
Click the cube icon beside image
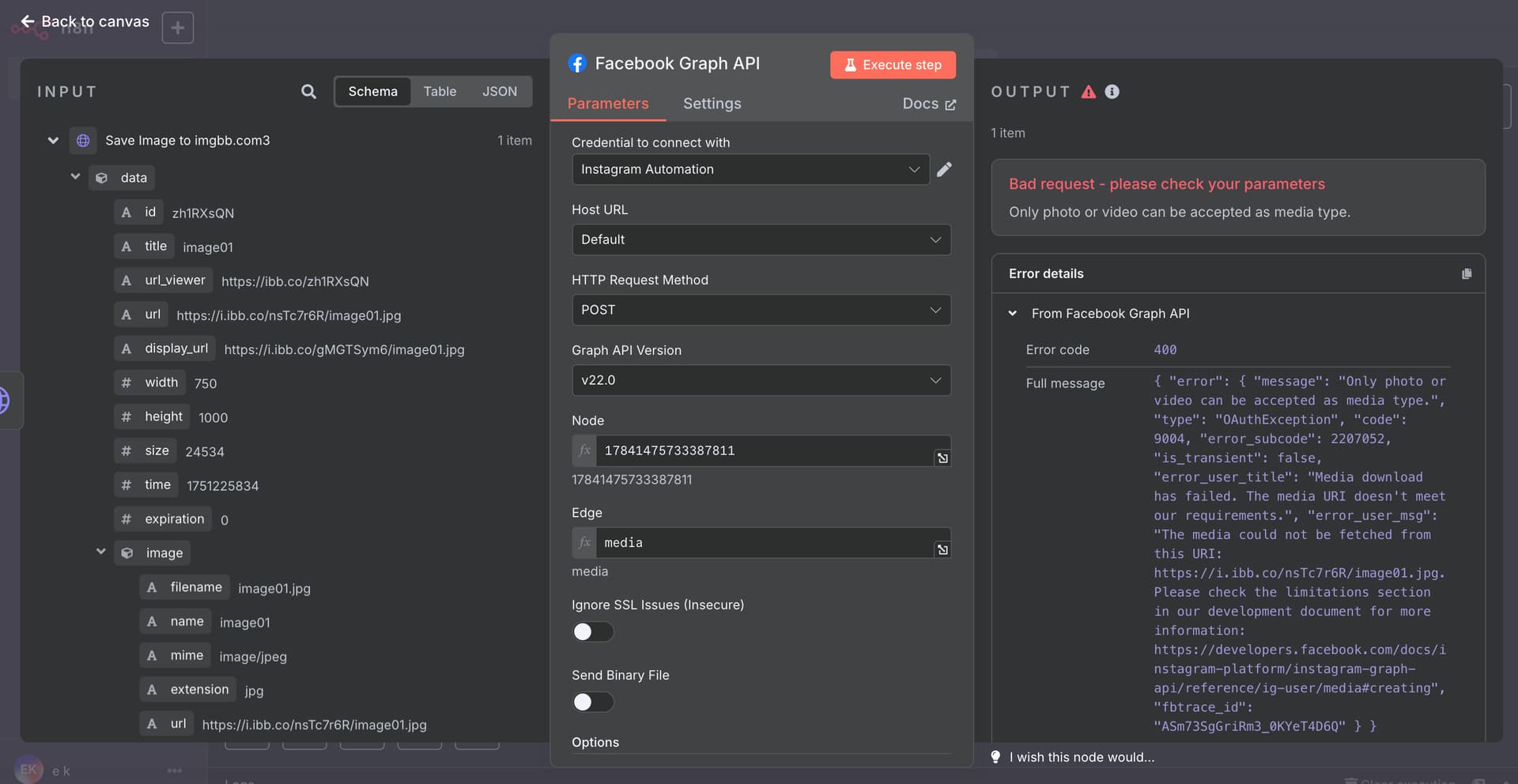point(126,553)
